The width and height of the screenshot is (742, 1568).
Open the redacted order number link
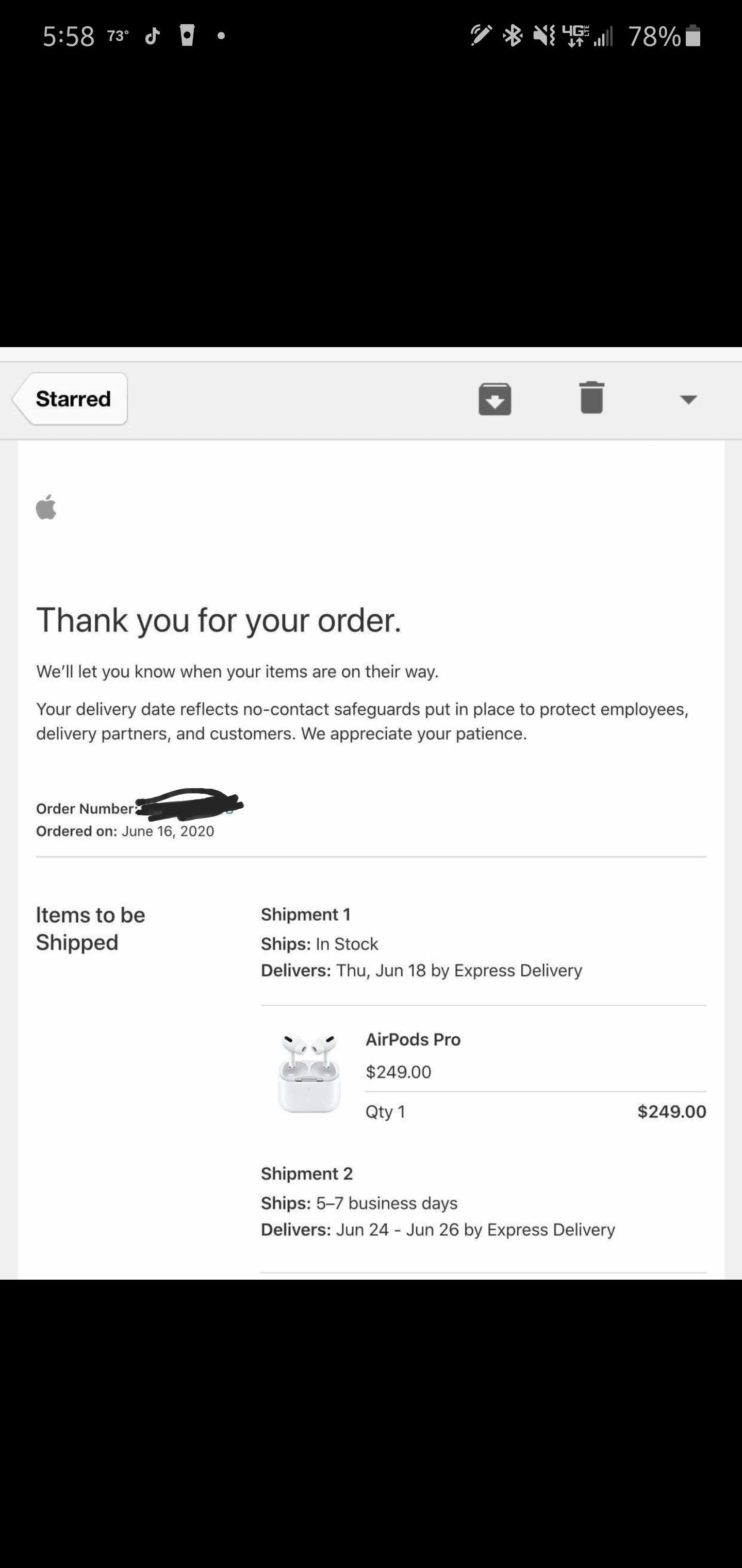pos(189,805)
